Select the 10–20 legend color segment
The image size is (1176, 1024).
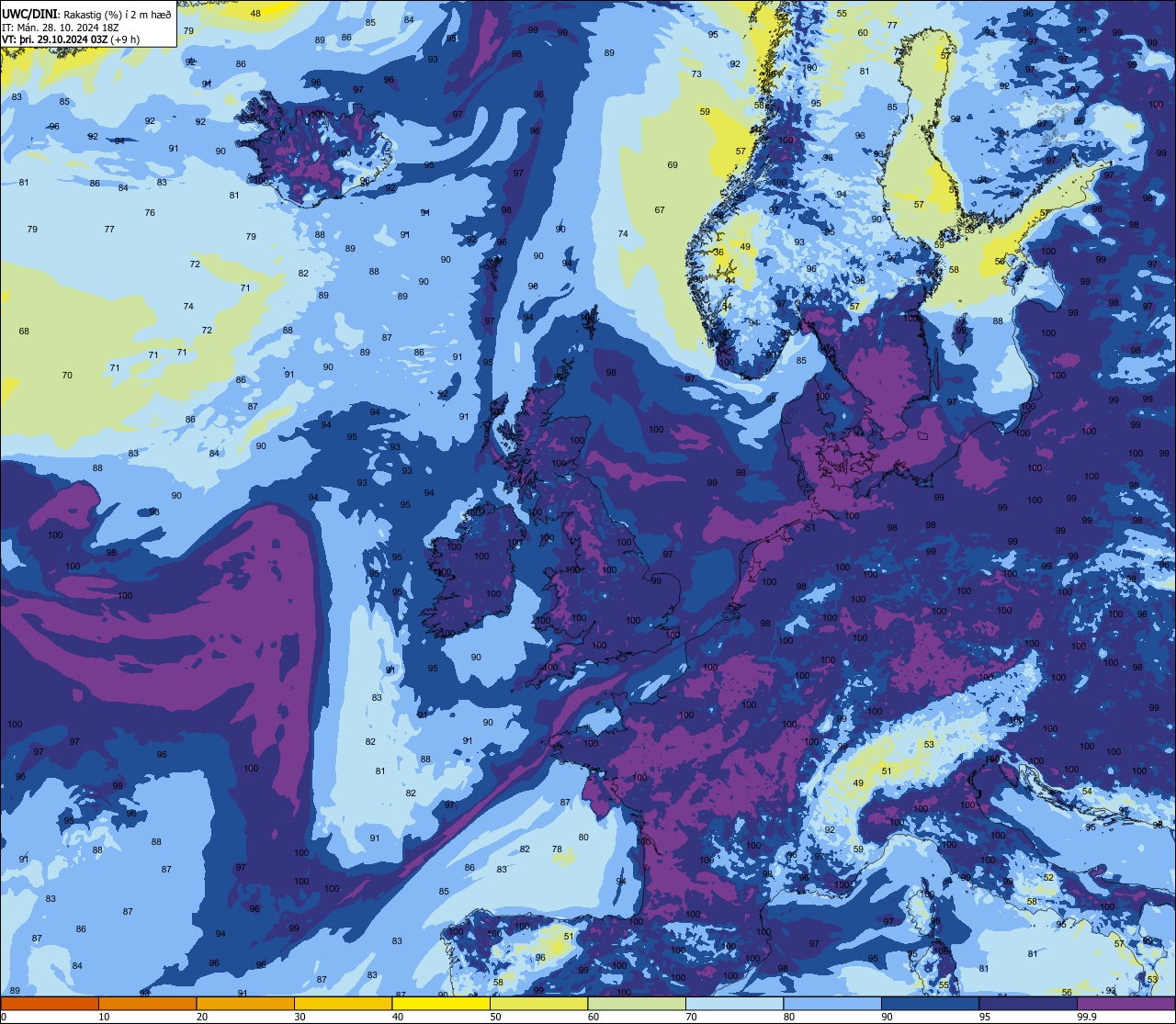point(147,1003)
